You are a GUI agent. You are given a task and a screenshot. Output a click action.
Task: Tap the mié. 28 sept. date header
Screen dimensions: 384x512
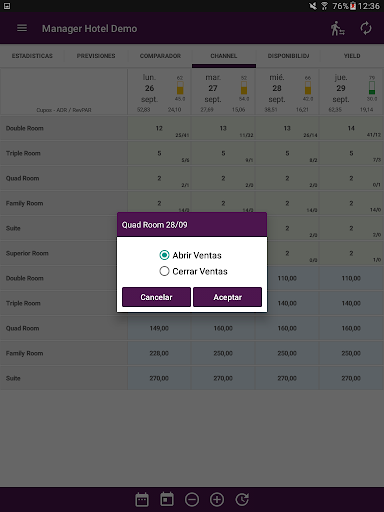(276, 88)
